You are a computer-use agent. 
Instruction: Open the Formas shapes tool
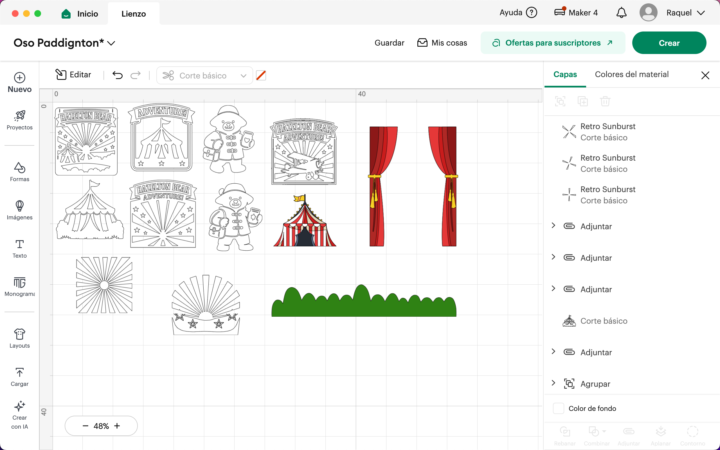click(x=19, y=172)
